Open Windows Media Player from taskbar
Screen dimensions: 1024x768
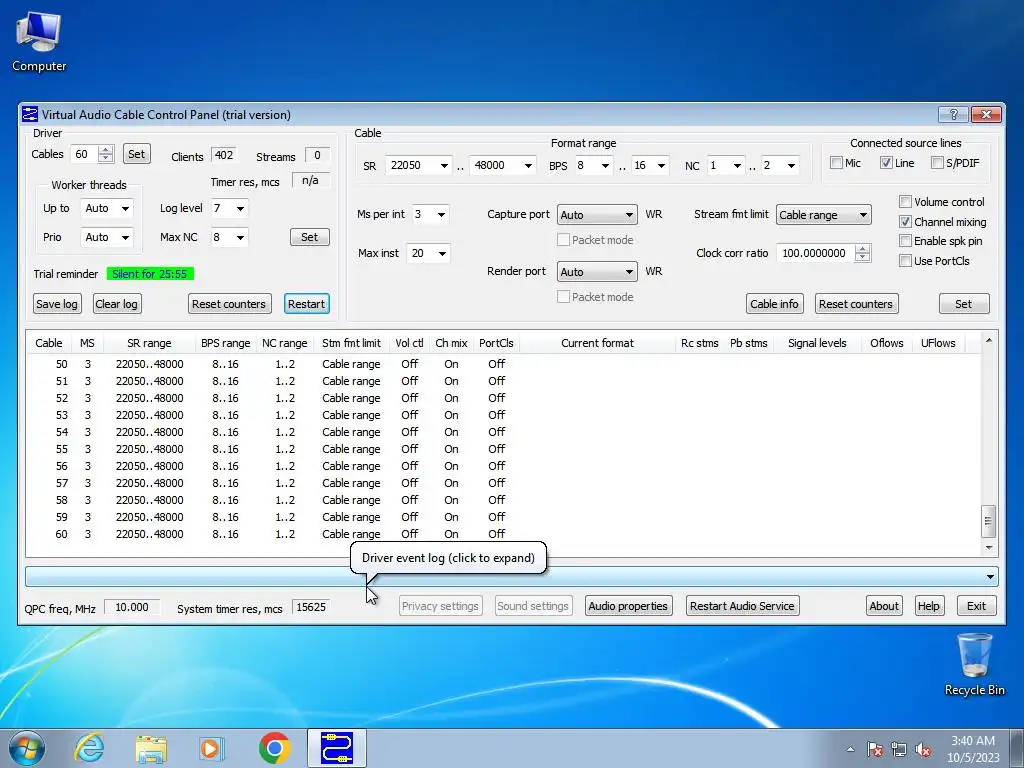pos(211,748)
